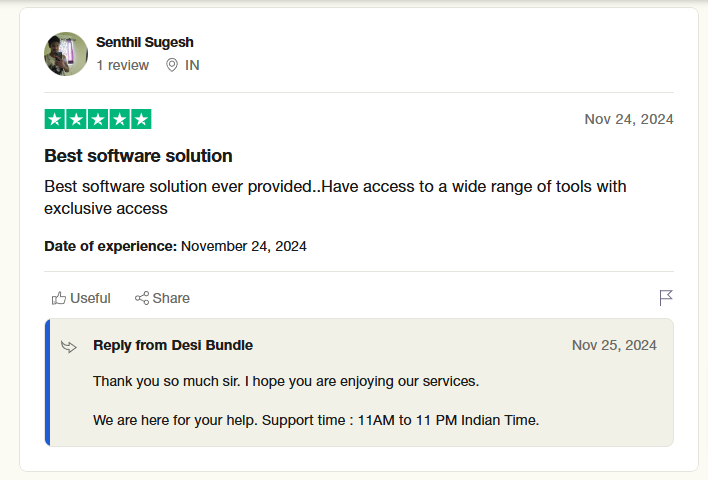Click the third green star in the rating
This screenshot has width=708, height=480.
tap(98, 120)
